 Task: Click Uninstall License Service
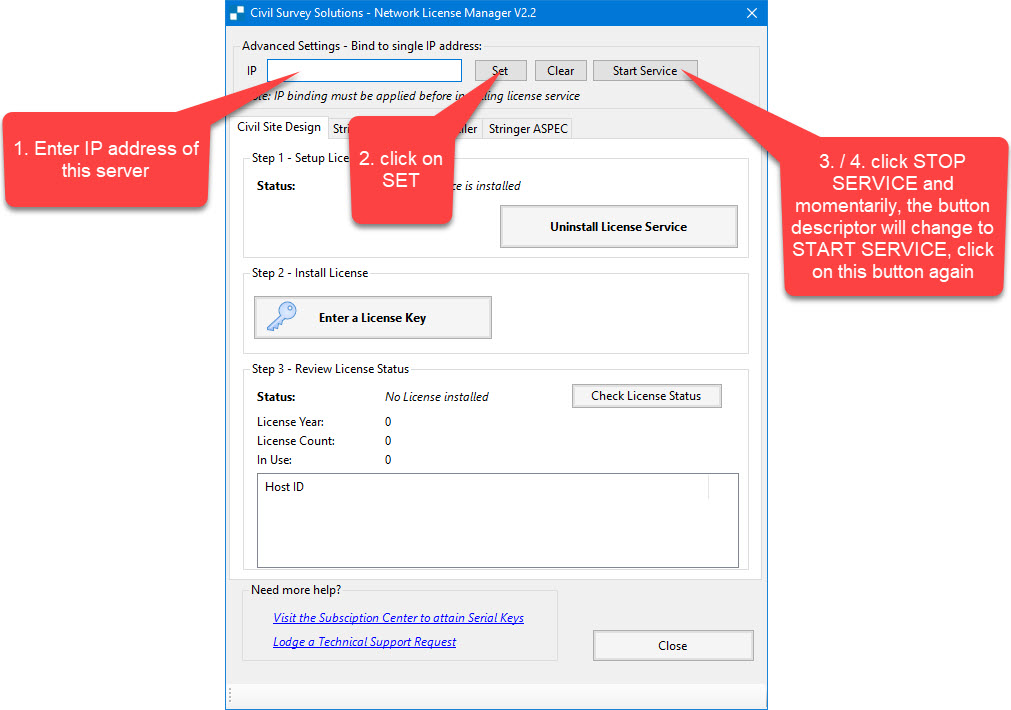click(x=618, y=227)
